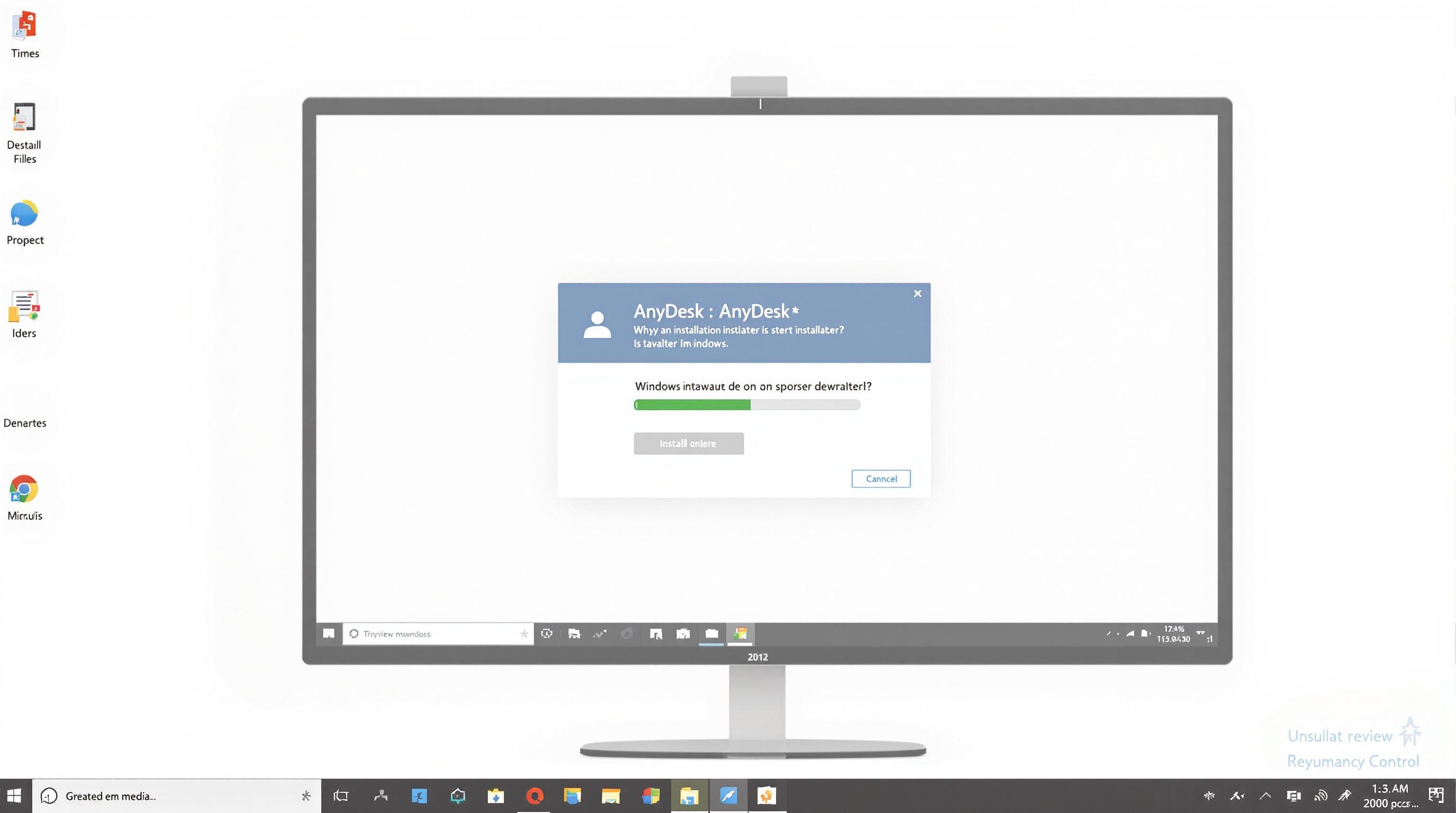The height and width of the screenshot is (813, 1456).
Task: Open the notification center icon
Action: [1436, 796]
